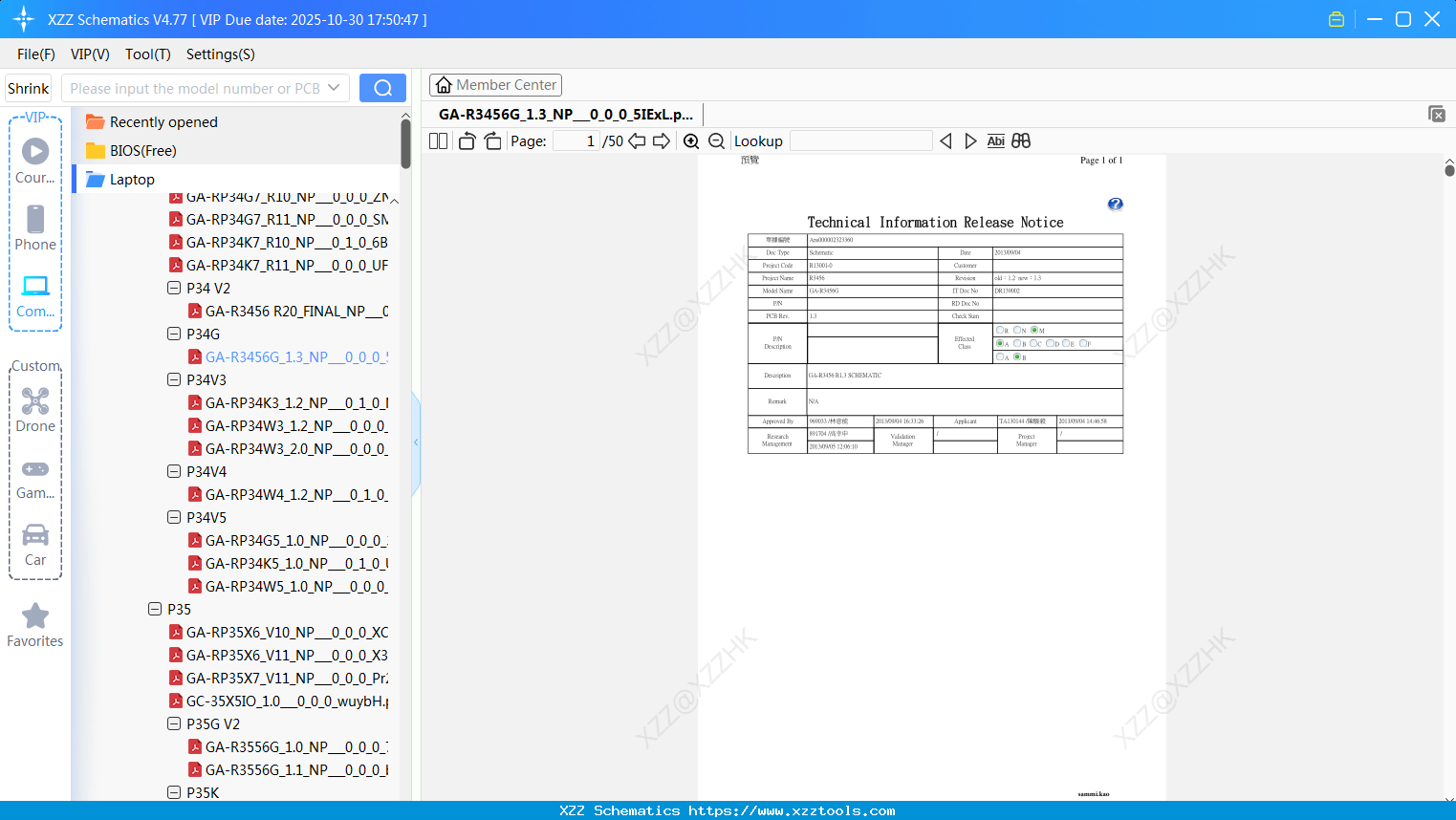Select the C radio button in Effected Class
This screenshot has width=1456, height=820.
(1033, 343)
